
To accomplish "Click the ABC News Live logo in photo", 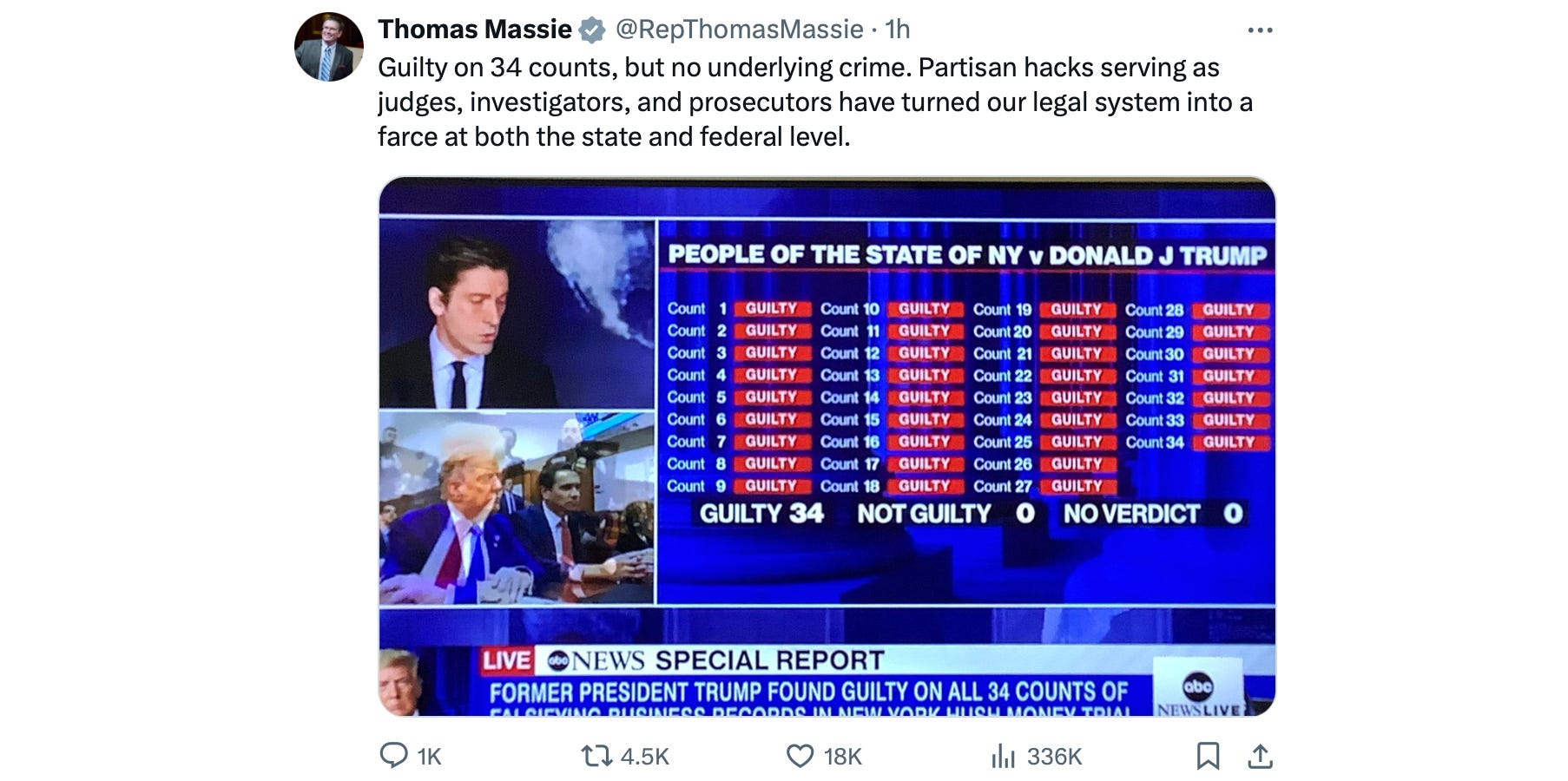I will pos(1198,692).
